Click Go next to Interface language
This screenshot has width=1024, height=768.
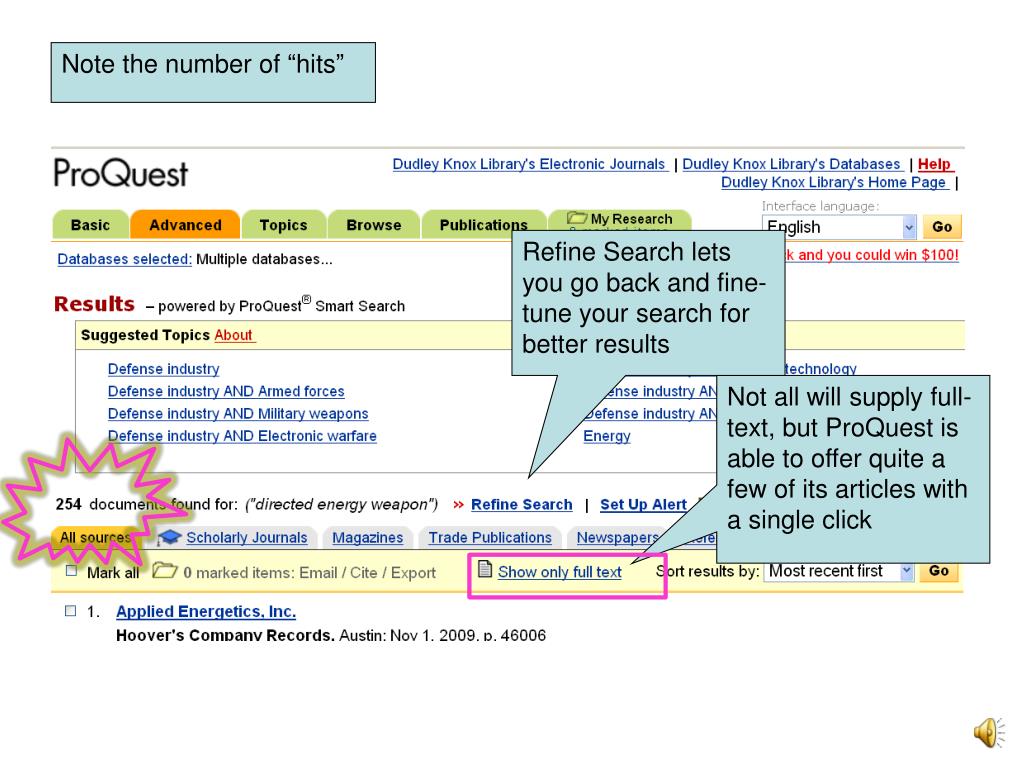click(x=942, y=227)
